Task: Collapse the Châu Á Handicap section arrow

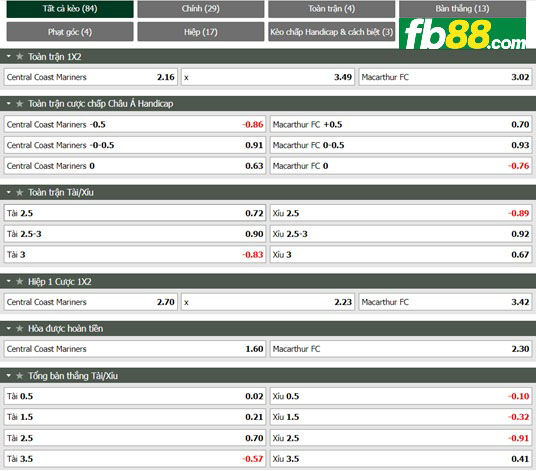Action: 9,103
